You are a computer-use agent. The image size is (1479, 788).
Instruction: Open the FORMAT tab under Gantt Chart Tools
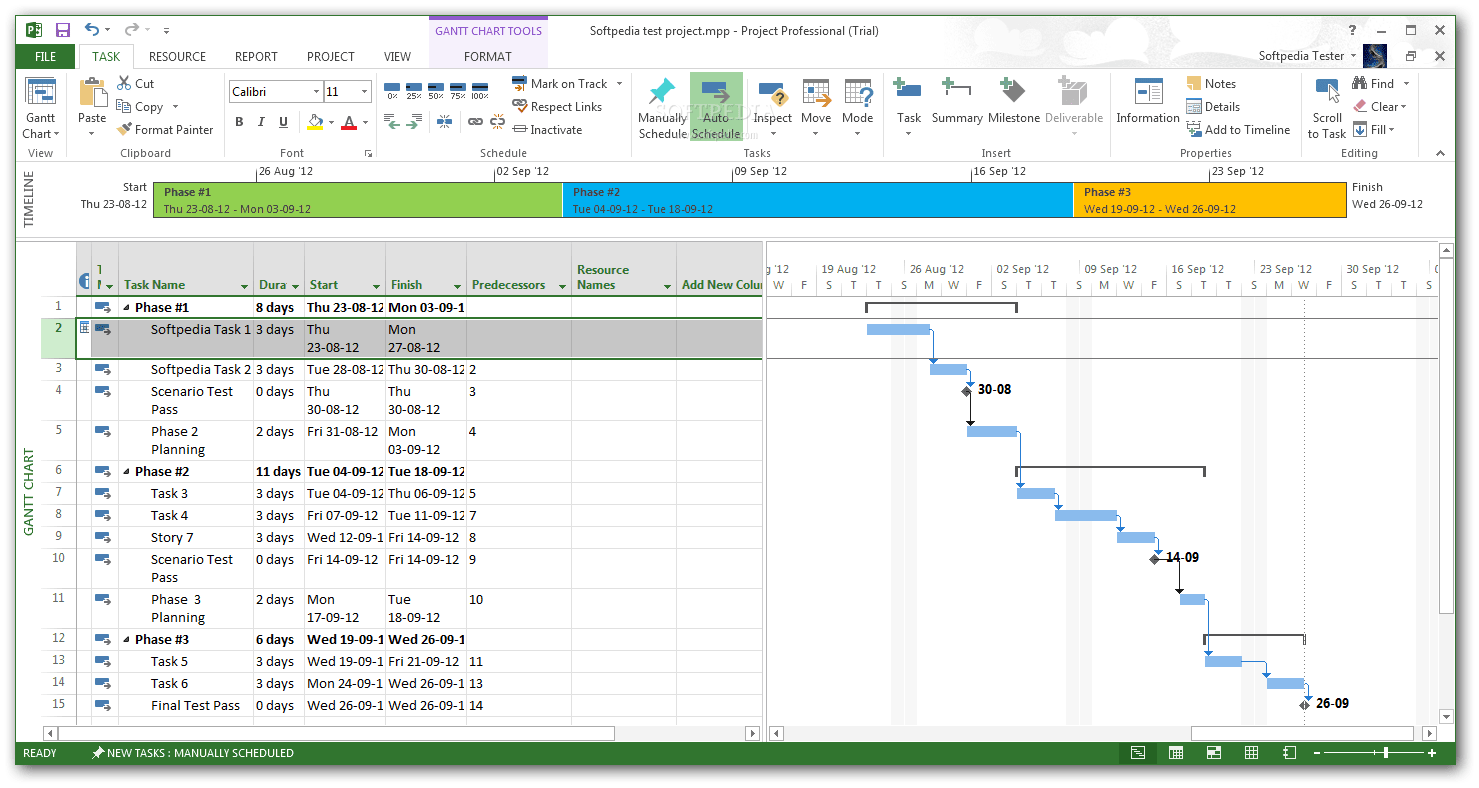488,57
